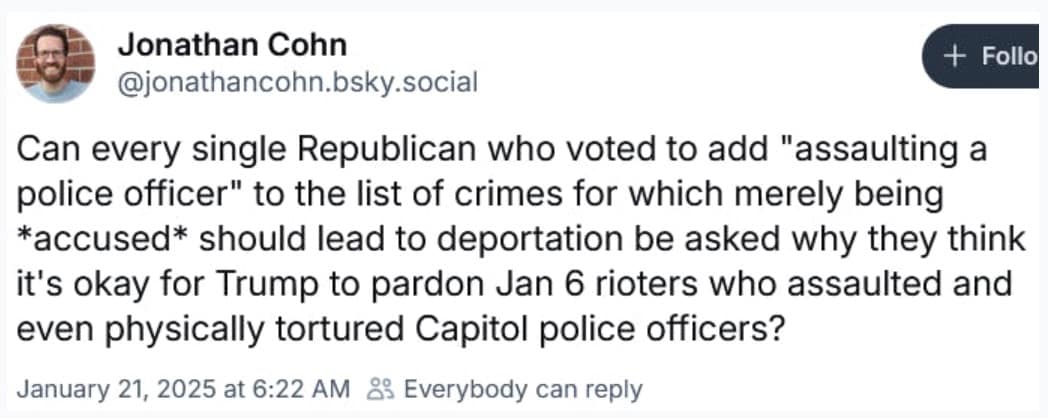Open the @jonathancohn.bsky.social handle link

click(x=297, y=81)
